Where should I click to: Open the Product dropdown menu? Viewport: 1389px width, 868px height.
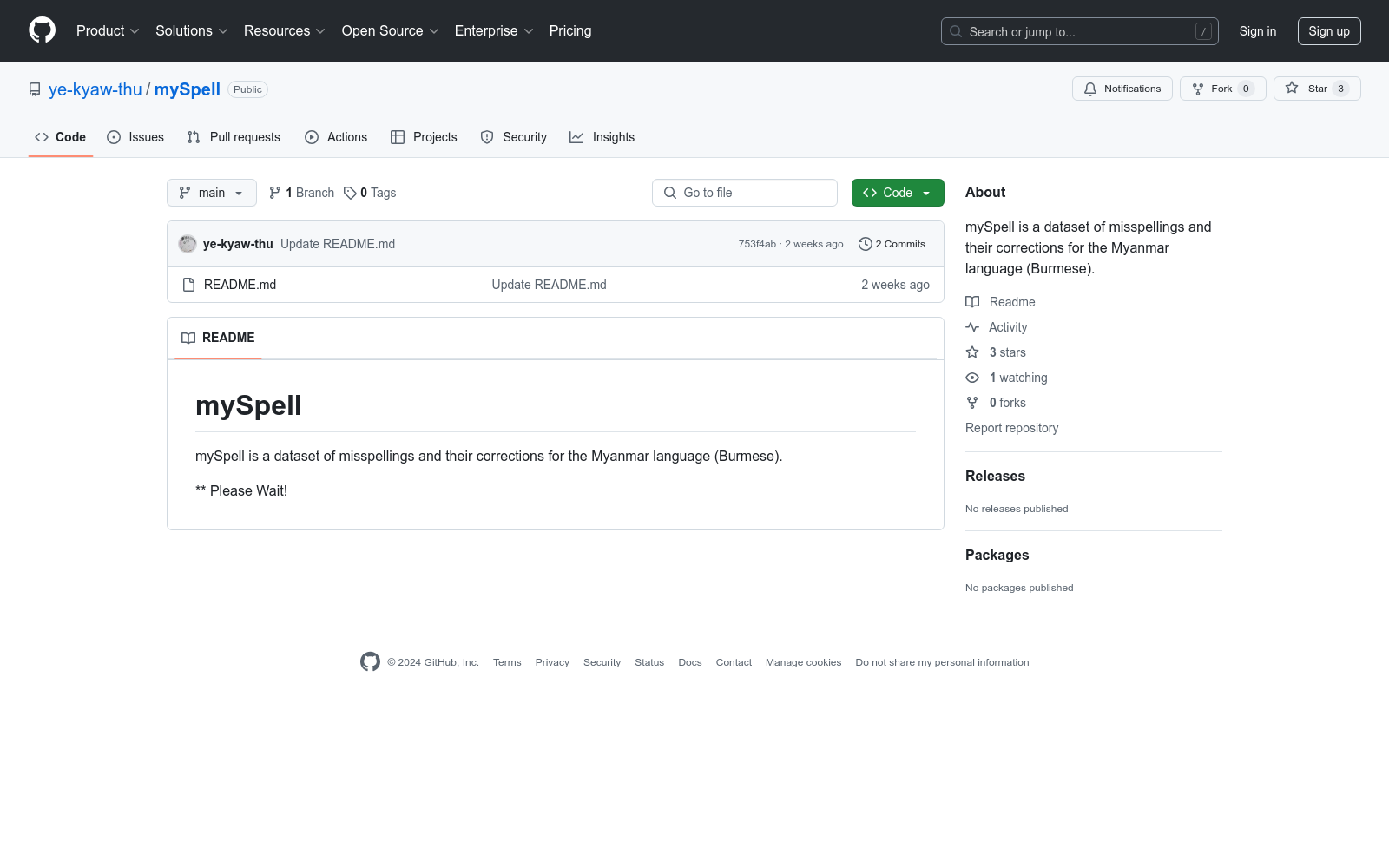108,30
